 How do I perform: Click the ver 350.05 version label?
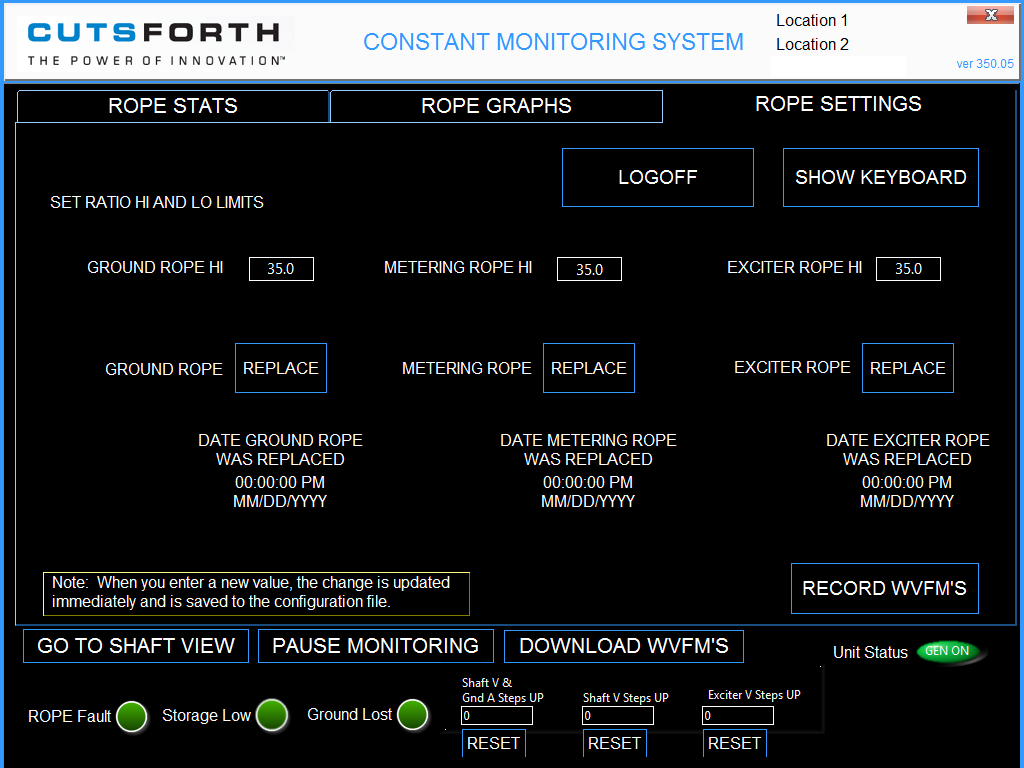pyautogui.click(x=985, y=63)
